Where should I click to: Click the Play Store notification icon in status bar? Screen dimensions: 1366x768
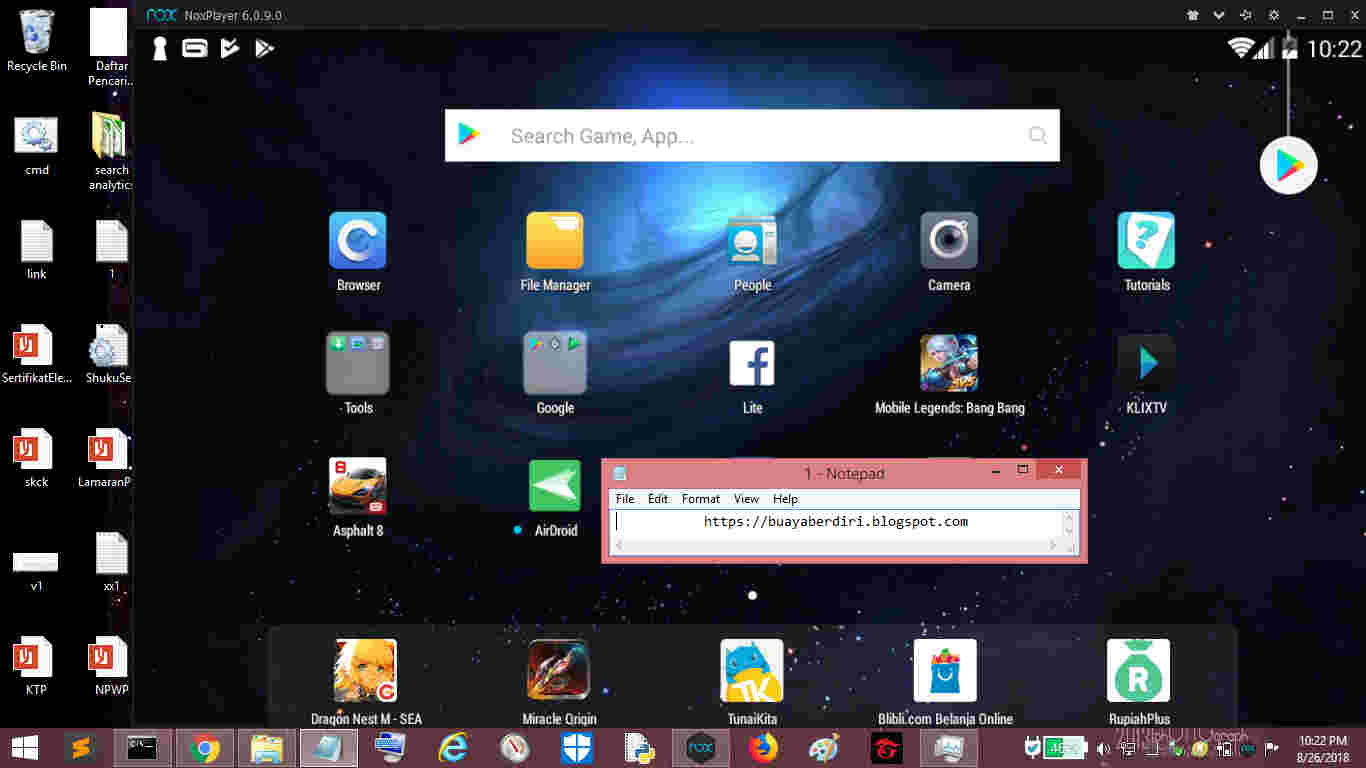265,48
